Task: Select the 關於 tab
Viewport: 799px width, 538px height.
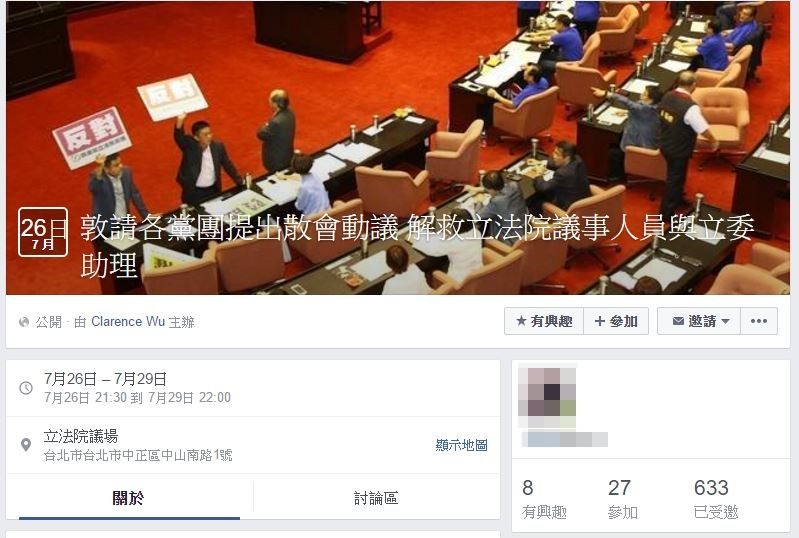Action: [x=129, y=498]
